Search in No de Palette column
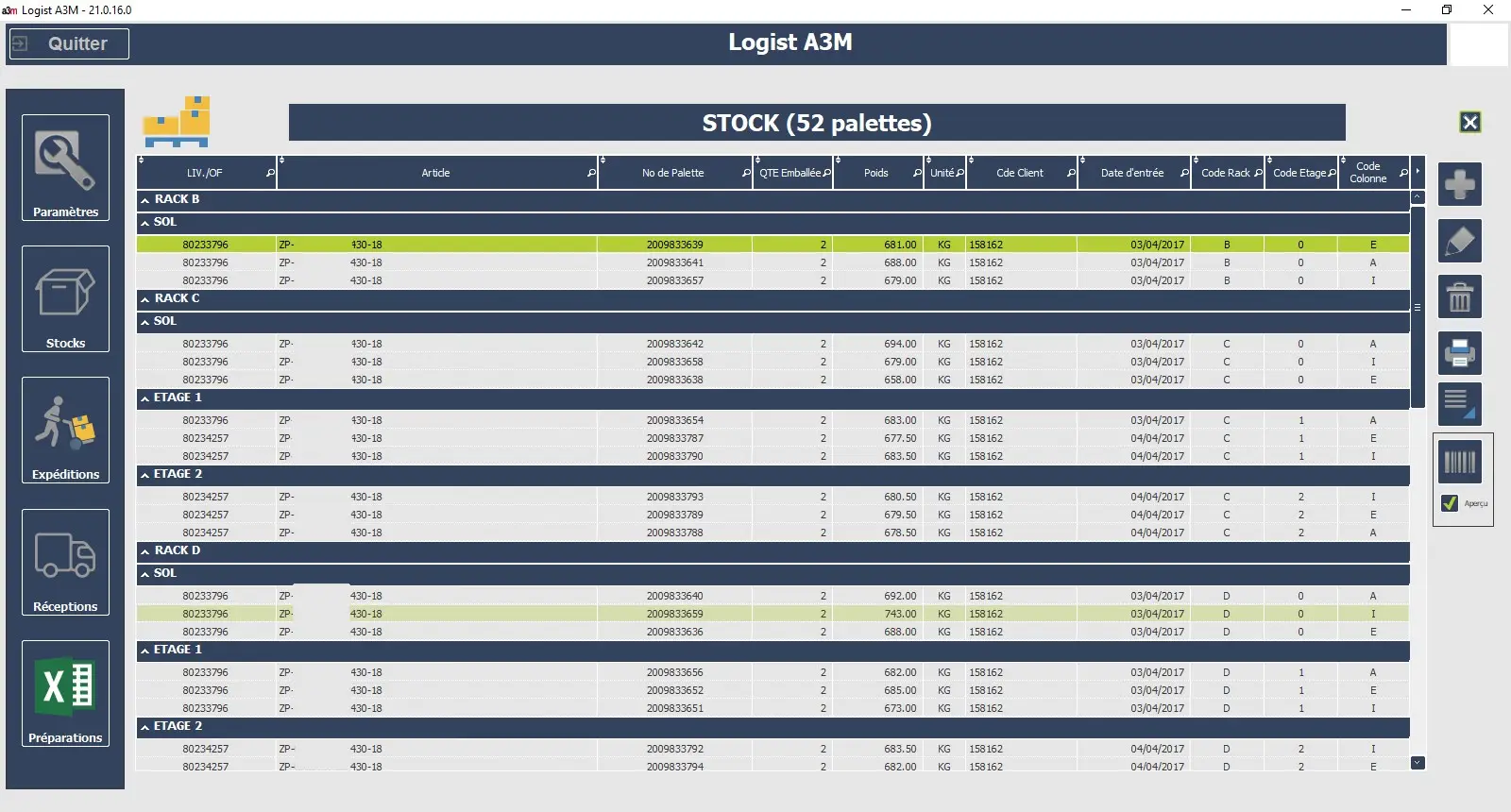The height and width of the screenshot is (812, 1511). click(x=746, y=174)
